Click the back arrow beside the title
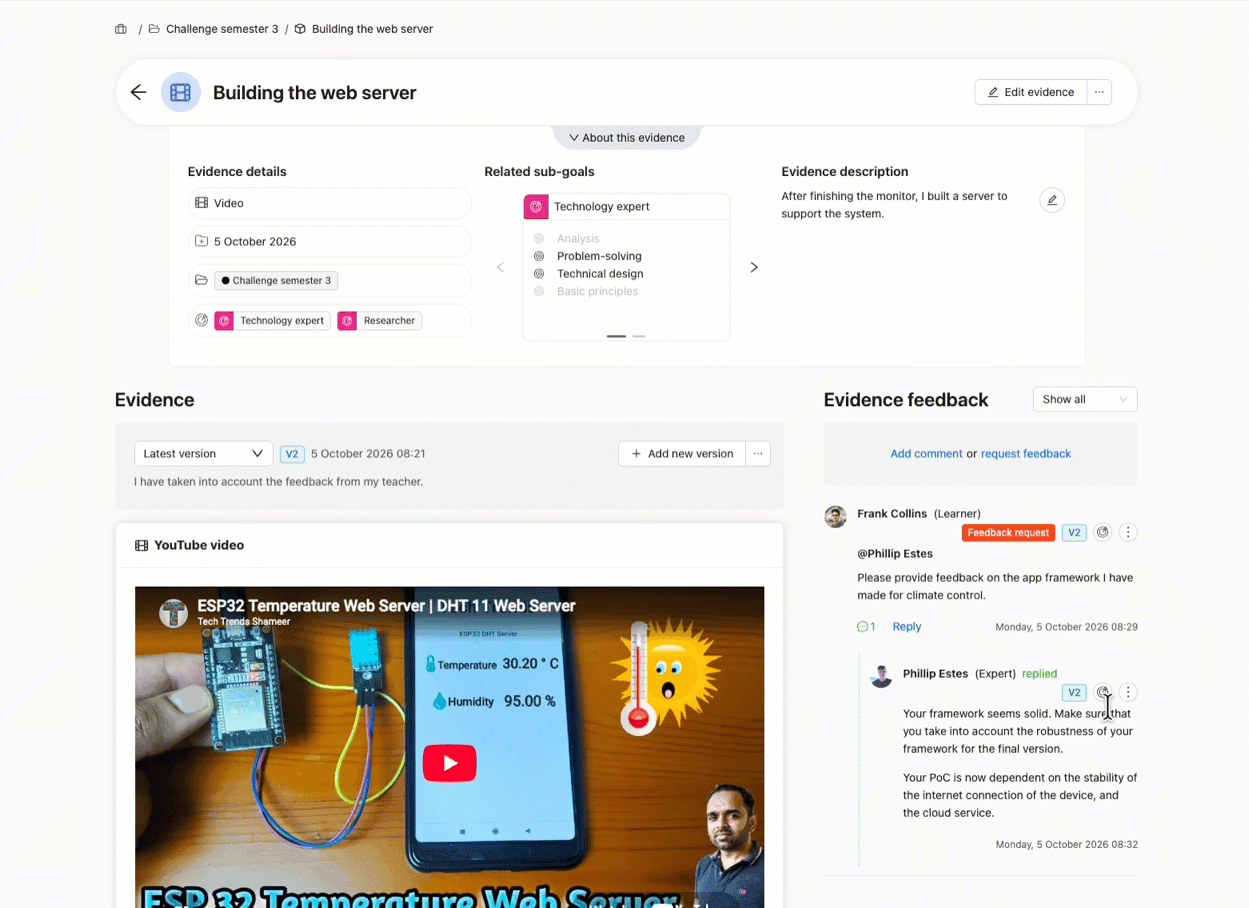Image resolution: width=1249 pixels, height=908 pixels. coord(138,92)
